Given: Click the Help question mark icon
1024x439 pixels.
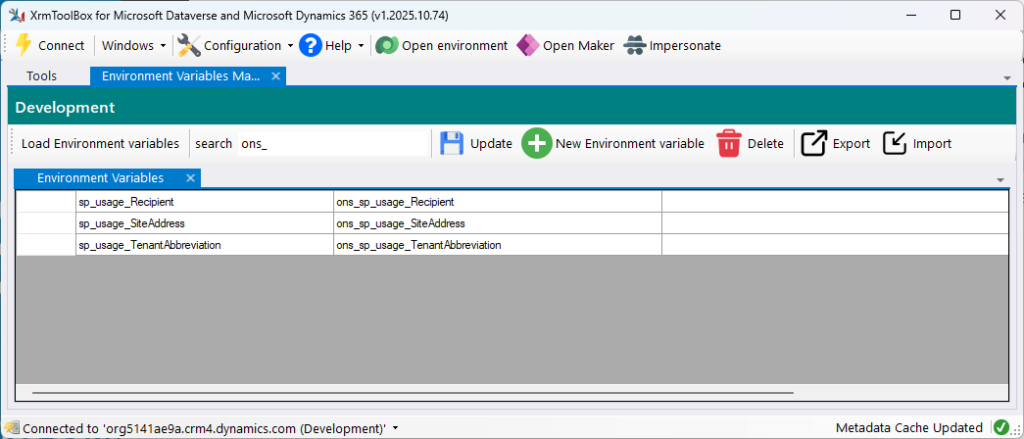Looking at the screenshot, I should (310, 45).
